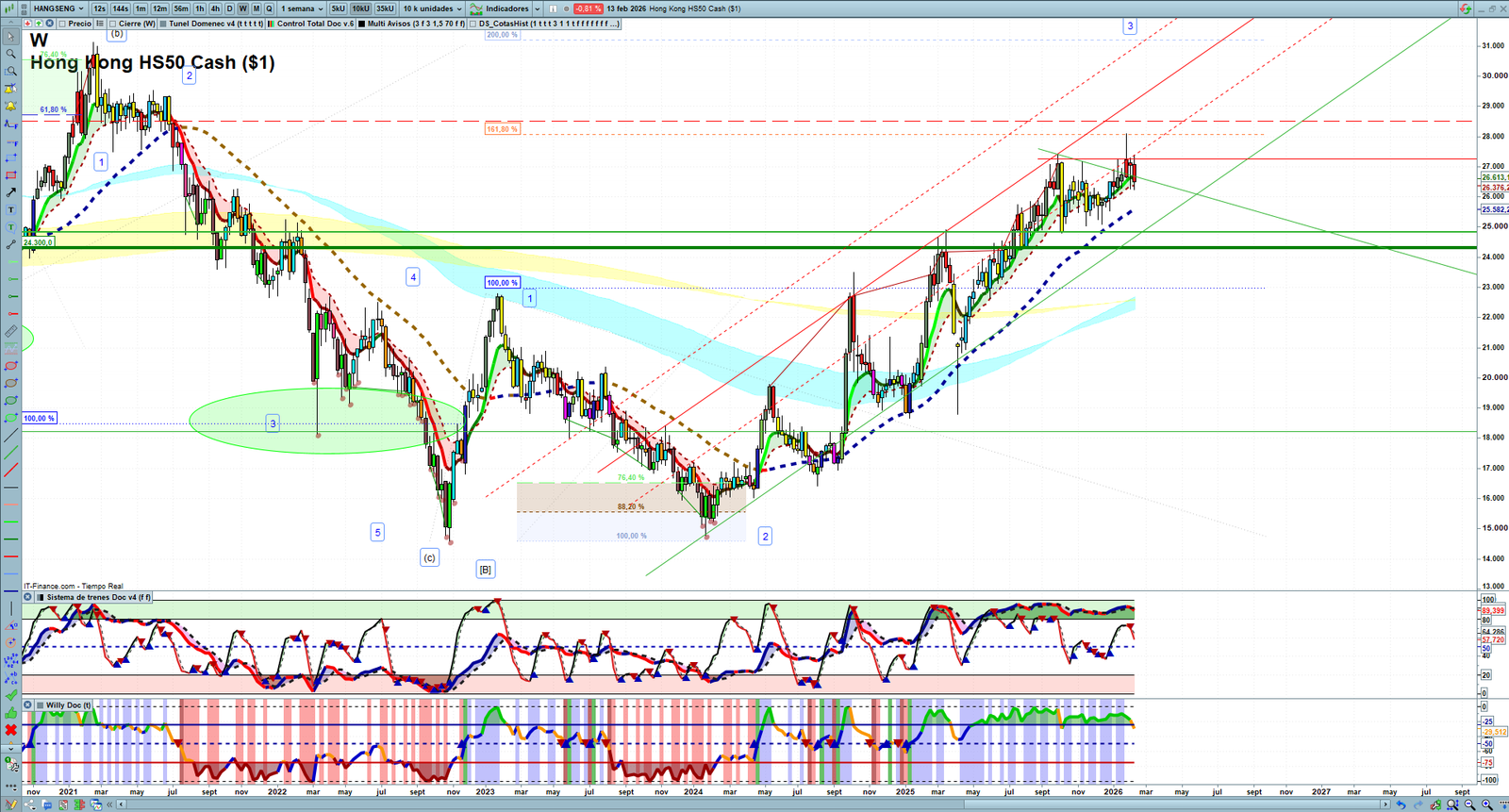Toggle the 5kU units button
The height and width of the screenshot is (812, 1509).
[338, 8]
